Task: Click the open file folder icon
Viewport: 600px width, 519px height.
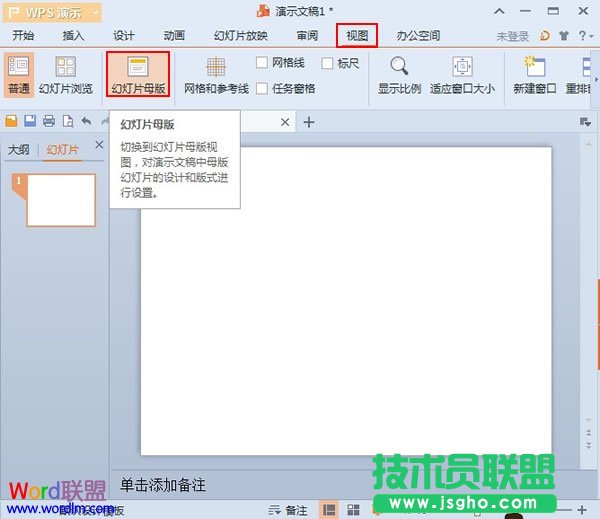Action: tap(11, 121)
